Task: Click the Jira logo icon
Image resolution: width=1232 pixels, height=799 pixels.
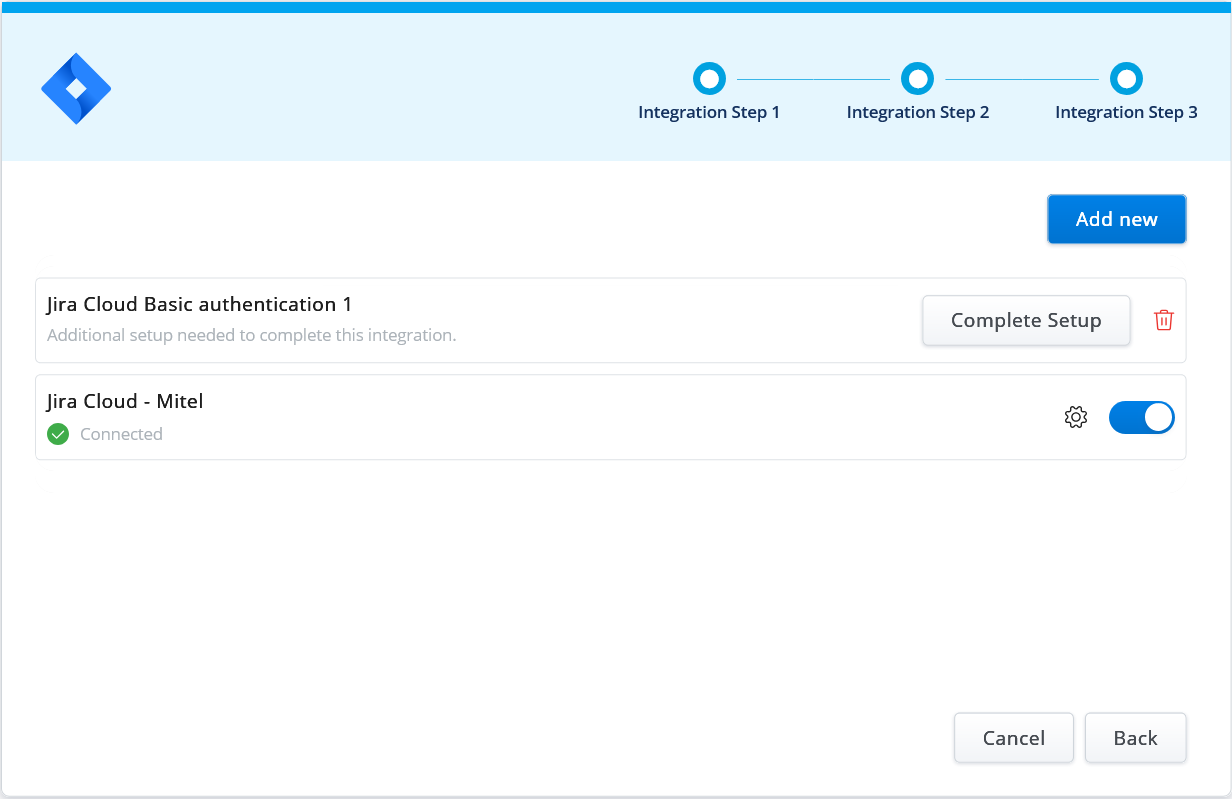Action: (76, 88)
